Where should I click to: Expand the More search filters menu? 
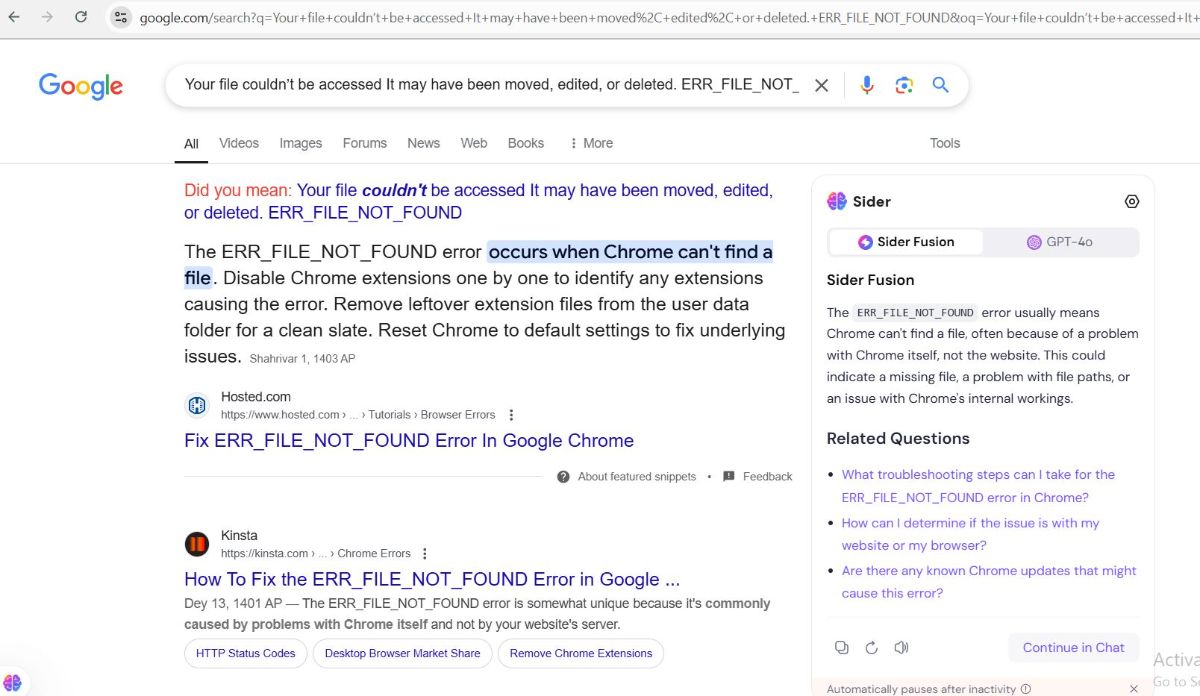(x=590, y=143)
